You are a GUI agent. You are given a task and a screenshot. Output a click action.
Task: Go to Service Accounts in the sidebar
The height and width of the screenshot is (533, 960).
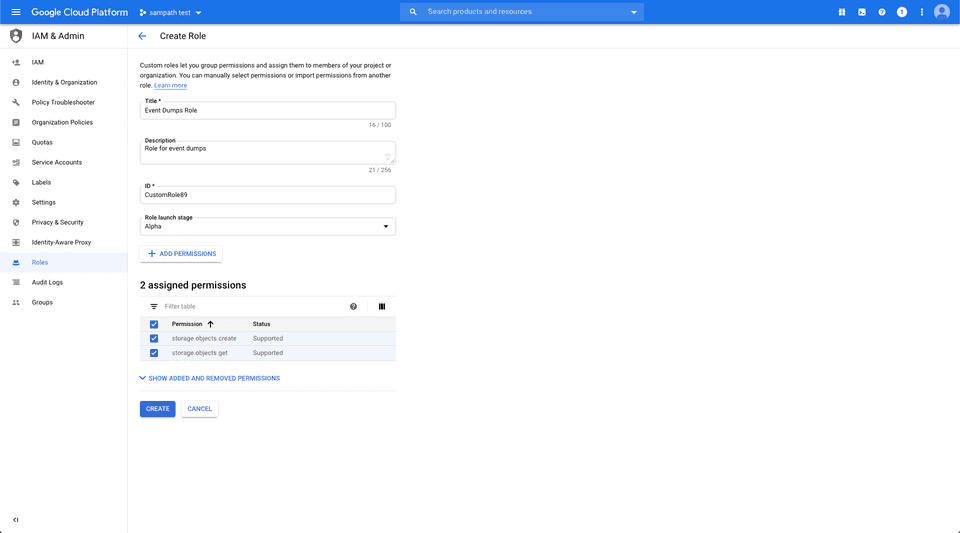pos(57,162)
